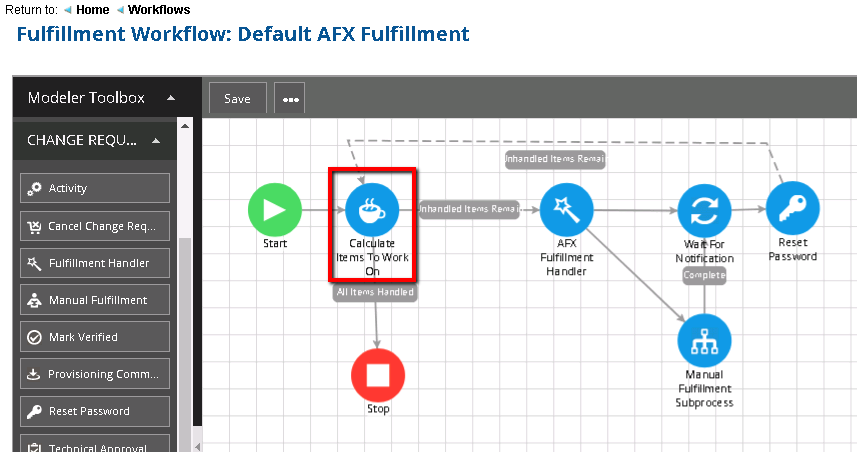
Task: Select the red Stop node
Action: [x=377, y=376]
